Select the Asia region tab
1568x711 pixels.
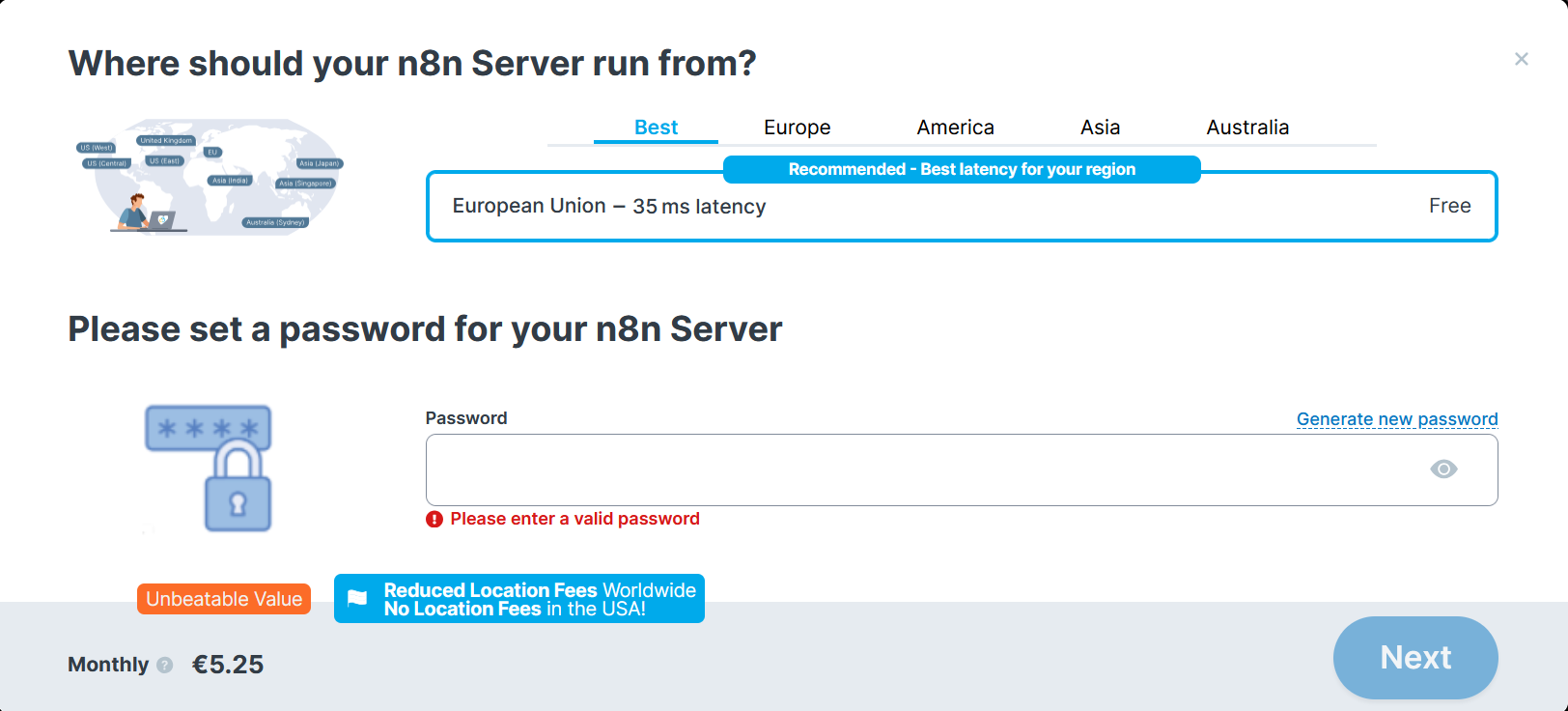click(x=1100, y=128)
